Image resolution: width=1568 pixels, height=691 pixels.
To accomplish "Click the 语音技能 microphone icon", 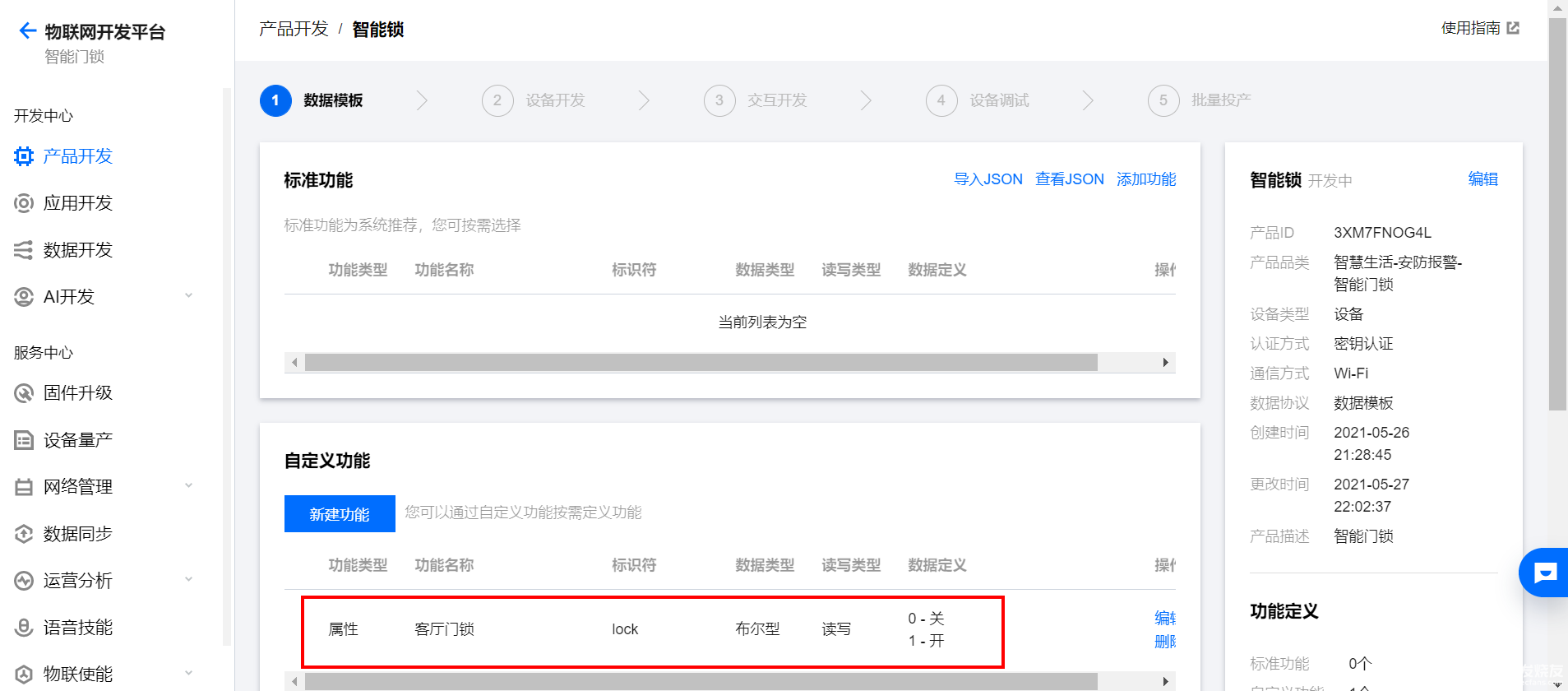I will (24, 628).
